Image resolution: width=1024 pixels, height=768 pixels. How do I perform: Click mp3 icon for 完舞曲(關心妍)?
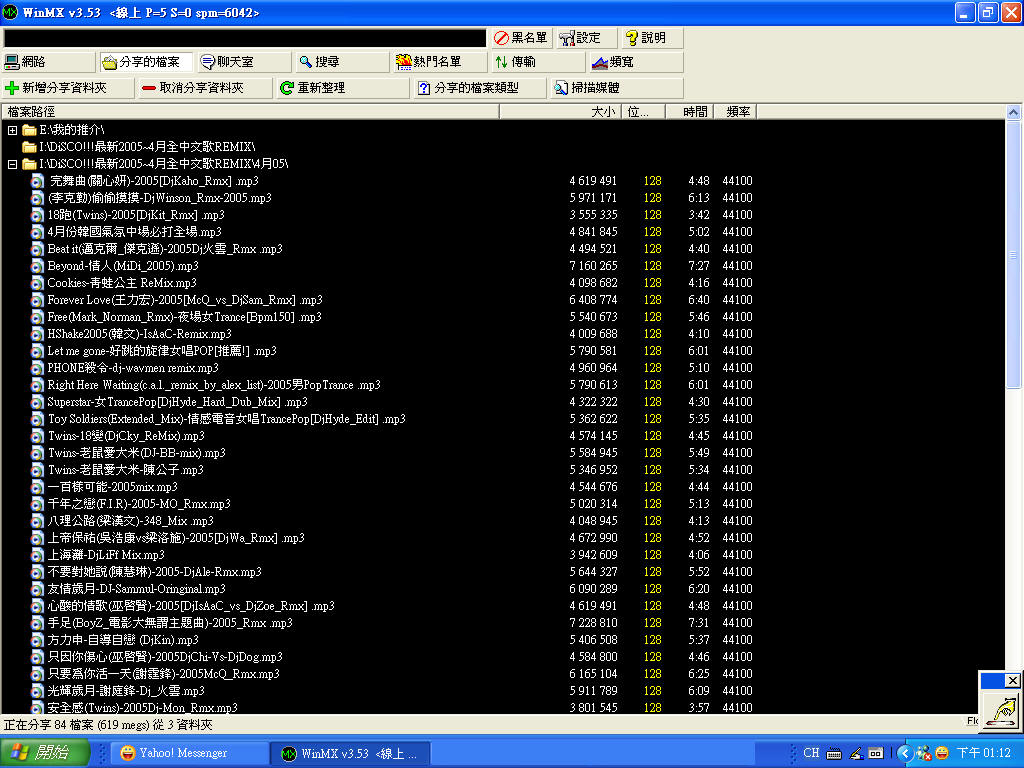point(38,181)
